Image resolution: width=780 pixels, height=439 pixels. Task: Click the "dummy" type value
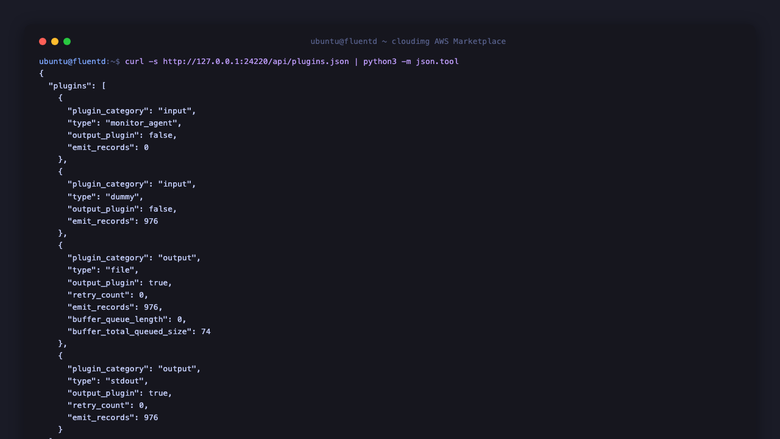[124, 197]
